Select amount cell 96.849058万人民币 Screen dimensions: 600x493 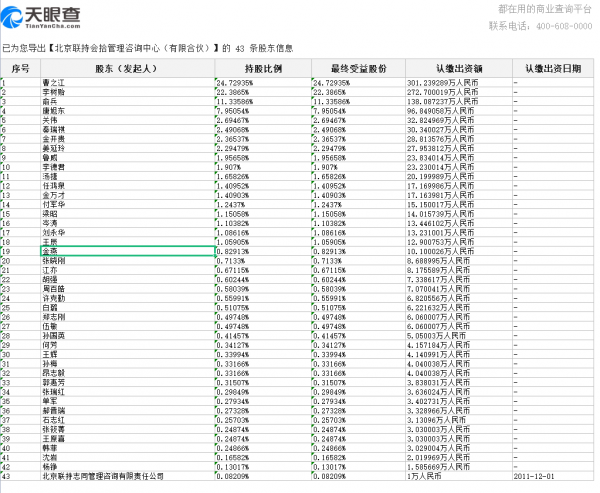click(x=459, y=111)
